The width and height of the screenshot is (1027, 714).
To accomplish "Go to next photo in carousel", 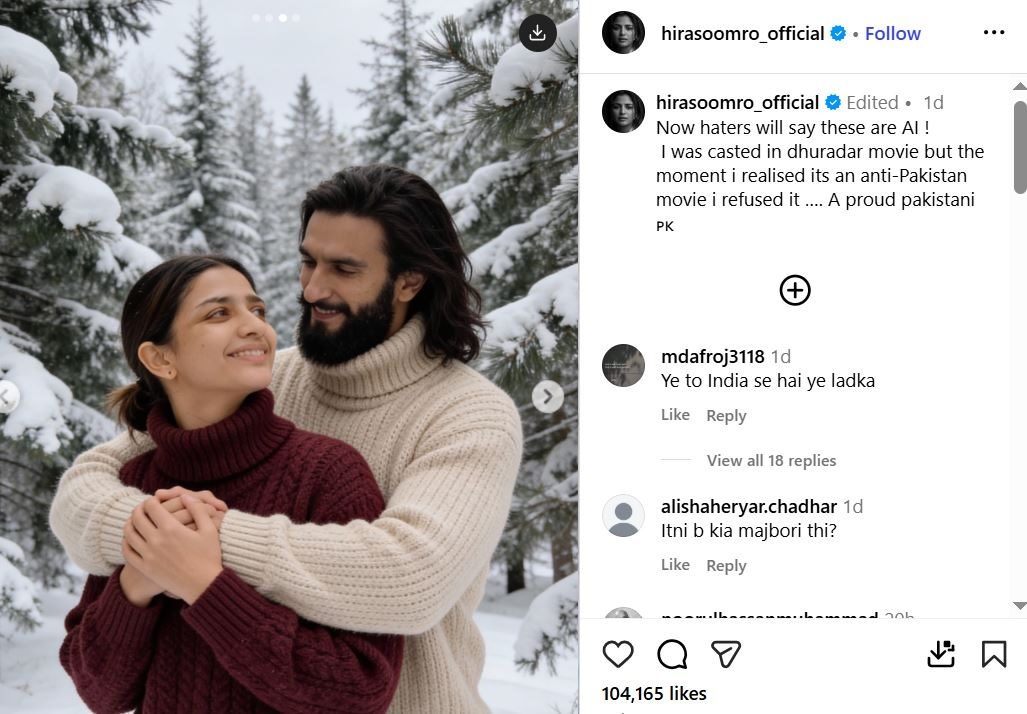I will pyautogui.click(x=547, y=397).
